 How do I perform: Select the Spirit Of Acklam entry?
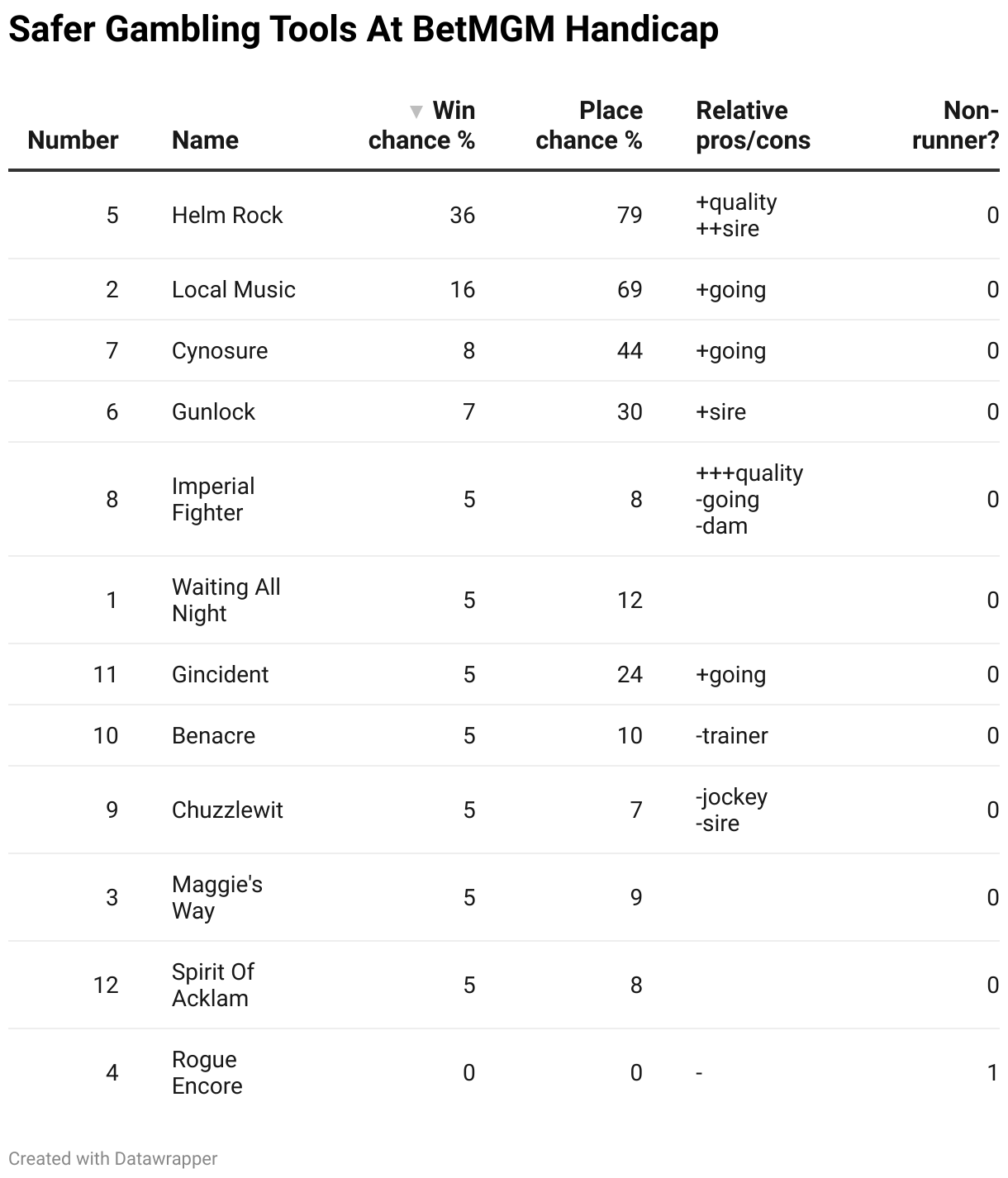[213, 986]
